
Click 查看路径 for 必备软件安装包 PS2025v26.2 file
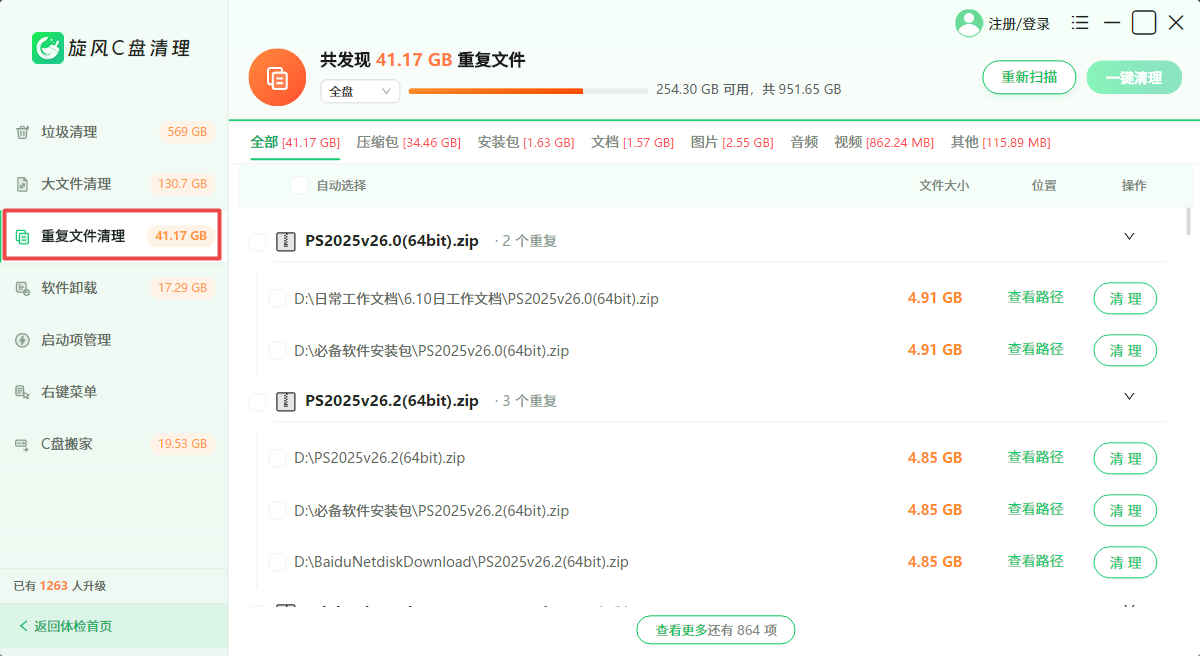[x=1035, y=509]
